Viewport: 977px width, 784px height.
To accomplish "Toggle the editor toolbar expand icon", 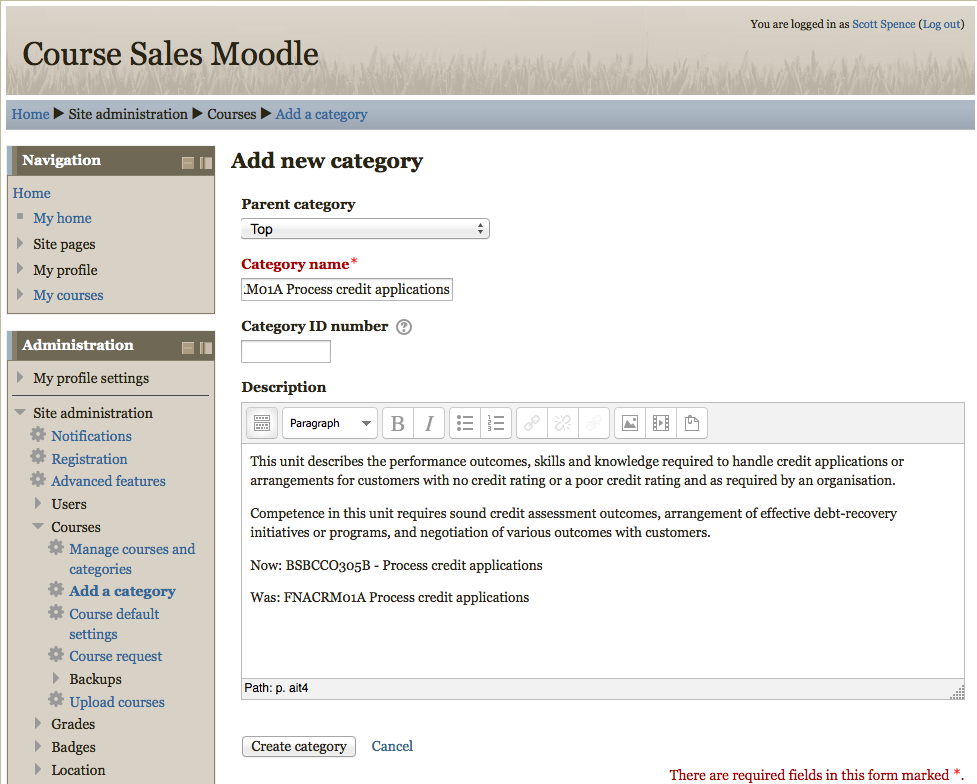I will [262, 423].
